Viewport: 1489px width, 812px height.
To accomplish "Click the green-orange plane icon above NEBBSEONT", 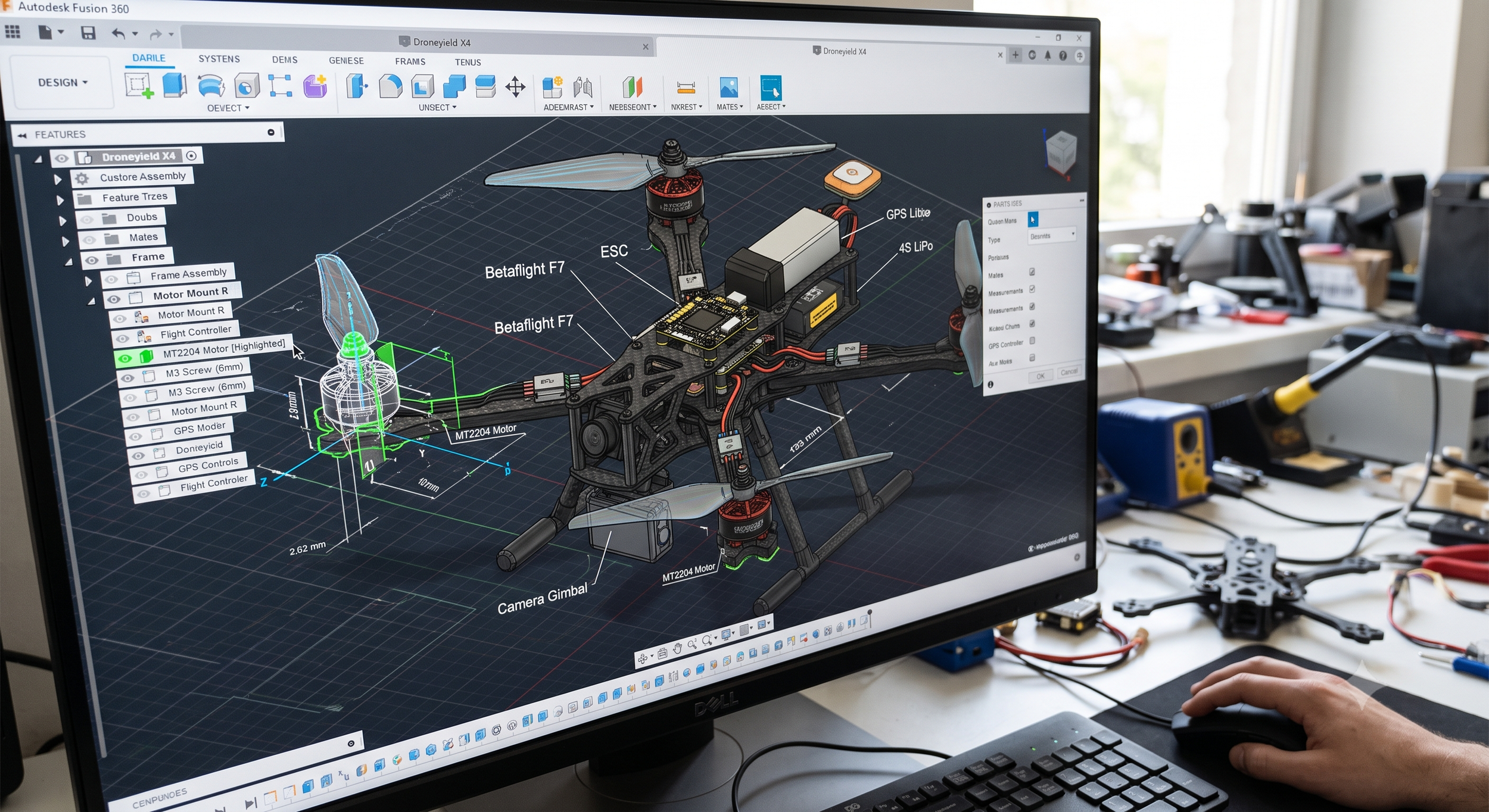I will (x=633, y=88).
